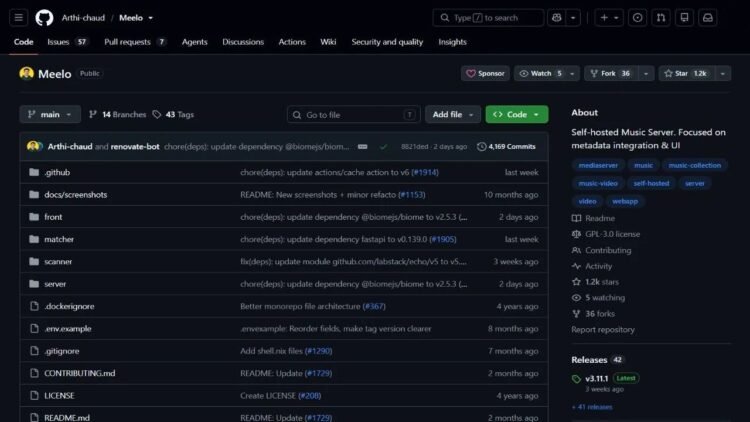This screenshot has width=750, height=422.
Task: Go to GitHub homepage via Octocat logo
Action: 44,18
